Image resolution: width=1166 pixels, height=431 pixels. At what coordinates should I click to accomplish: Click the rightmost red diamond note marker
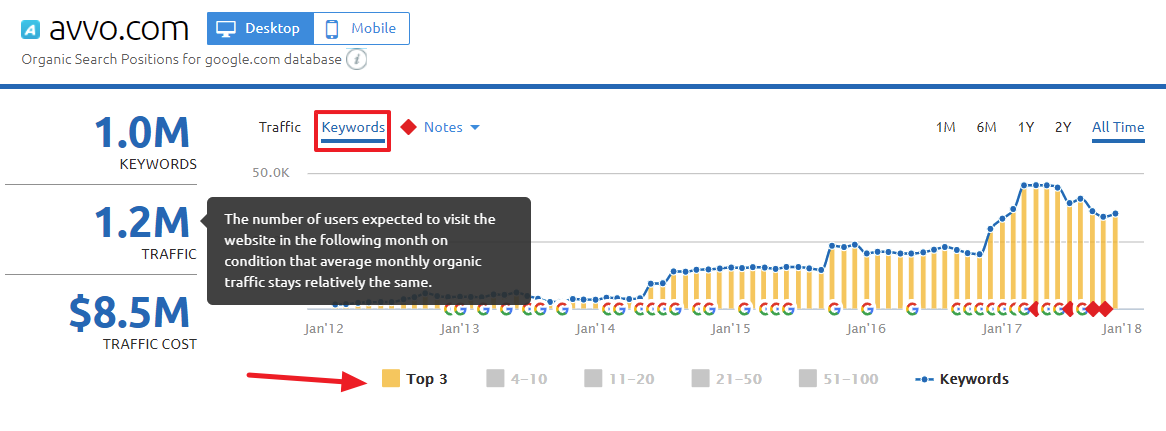(x=1105, y=309)
